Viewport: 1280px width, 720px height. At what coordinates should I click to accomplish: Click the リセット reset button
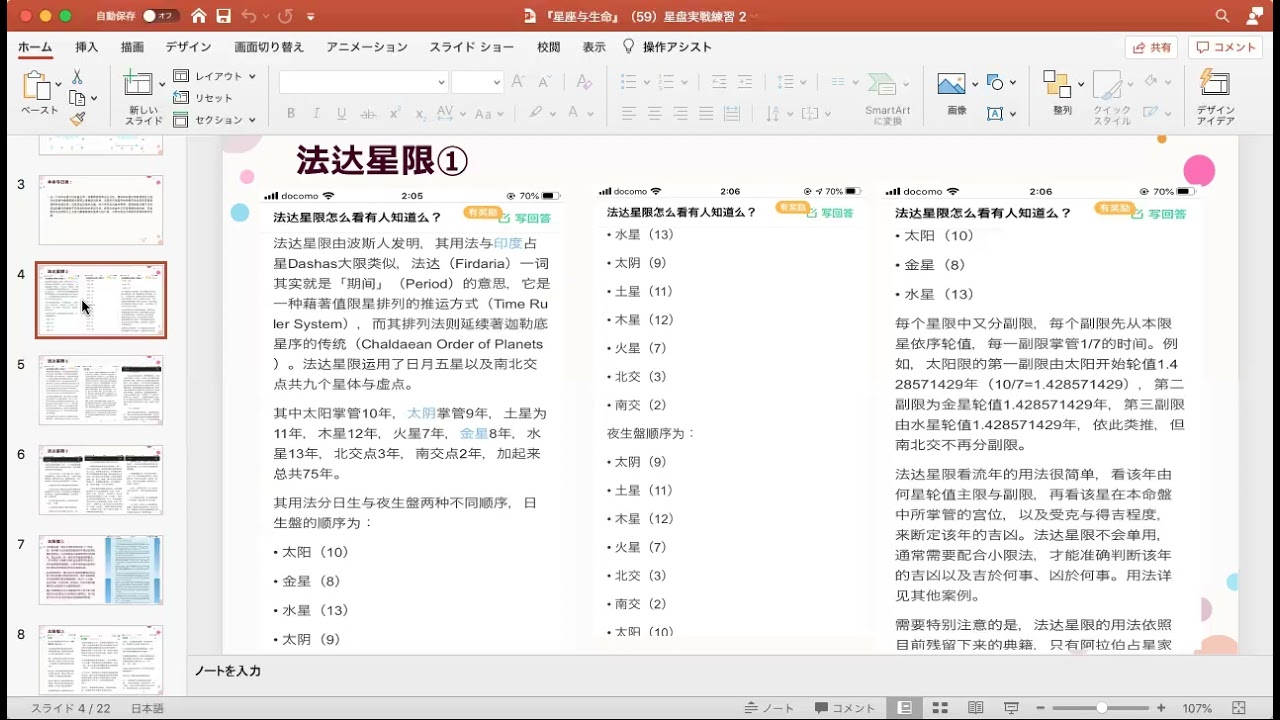pos(204,98)
